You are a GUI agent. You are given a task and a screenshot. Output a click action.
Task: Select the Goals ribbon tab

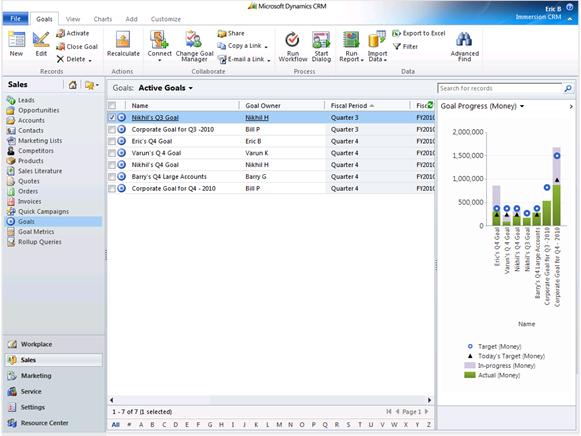point(44,19)
